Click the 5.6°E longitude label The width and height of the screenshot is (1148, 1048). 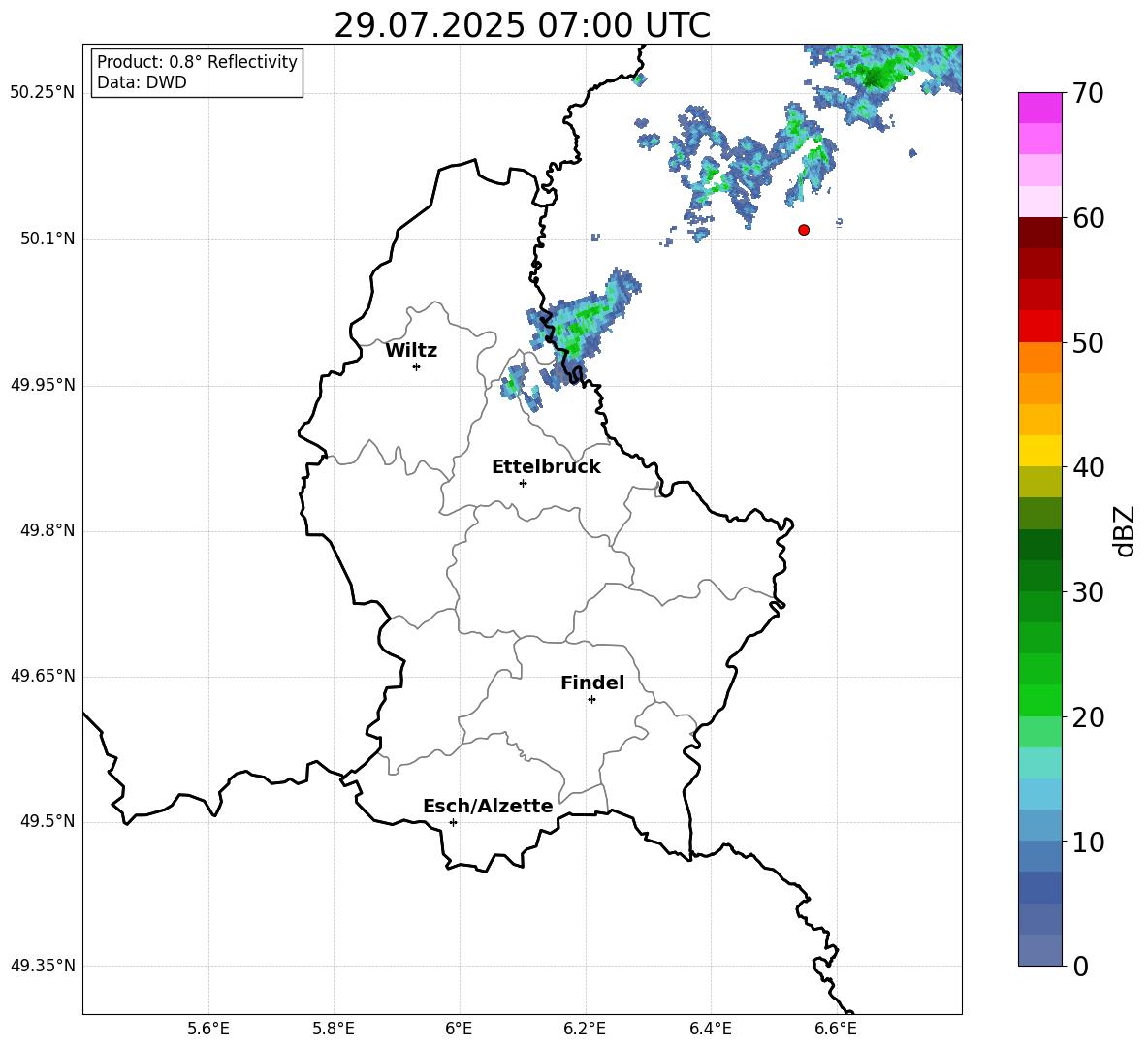pyautogui.click(x=208, y=1029)
